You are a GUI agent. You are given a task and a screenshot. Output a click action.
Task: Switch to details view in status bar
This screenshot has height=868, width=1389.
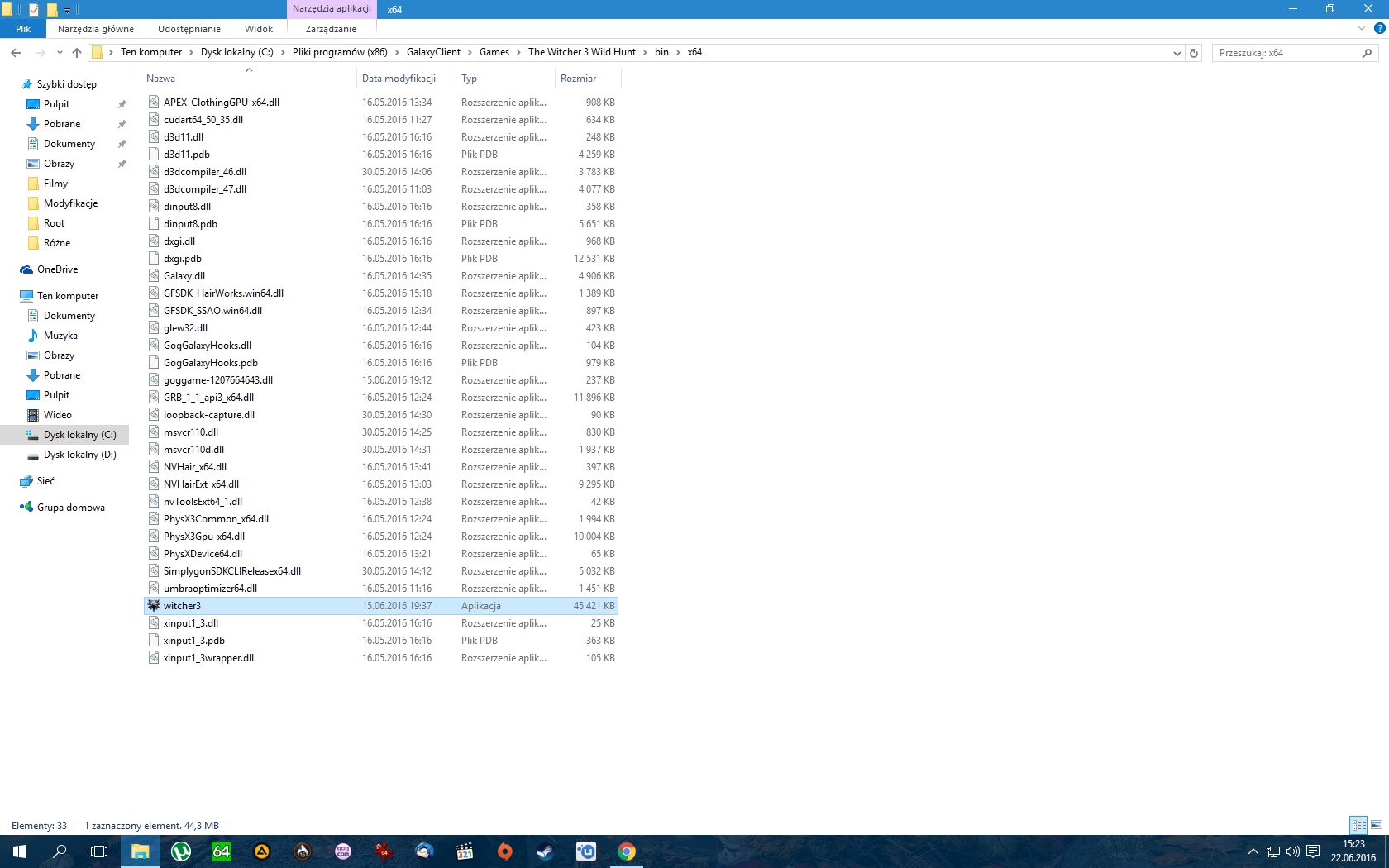(x=1358, y=825)
